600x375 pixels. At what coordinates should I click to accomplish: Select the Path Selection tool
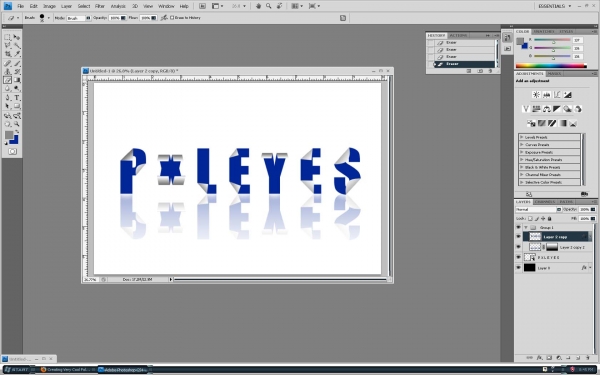coord(7,106)
